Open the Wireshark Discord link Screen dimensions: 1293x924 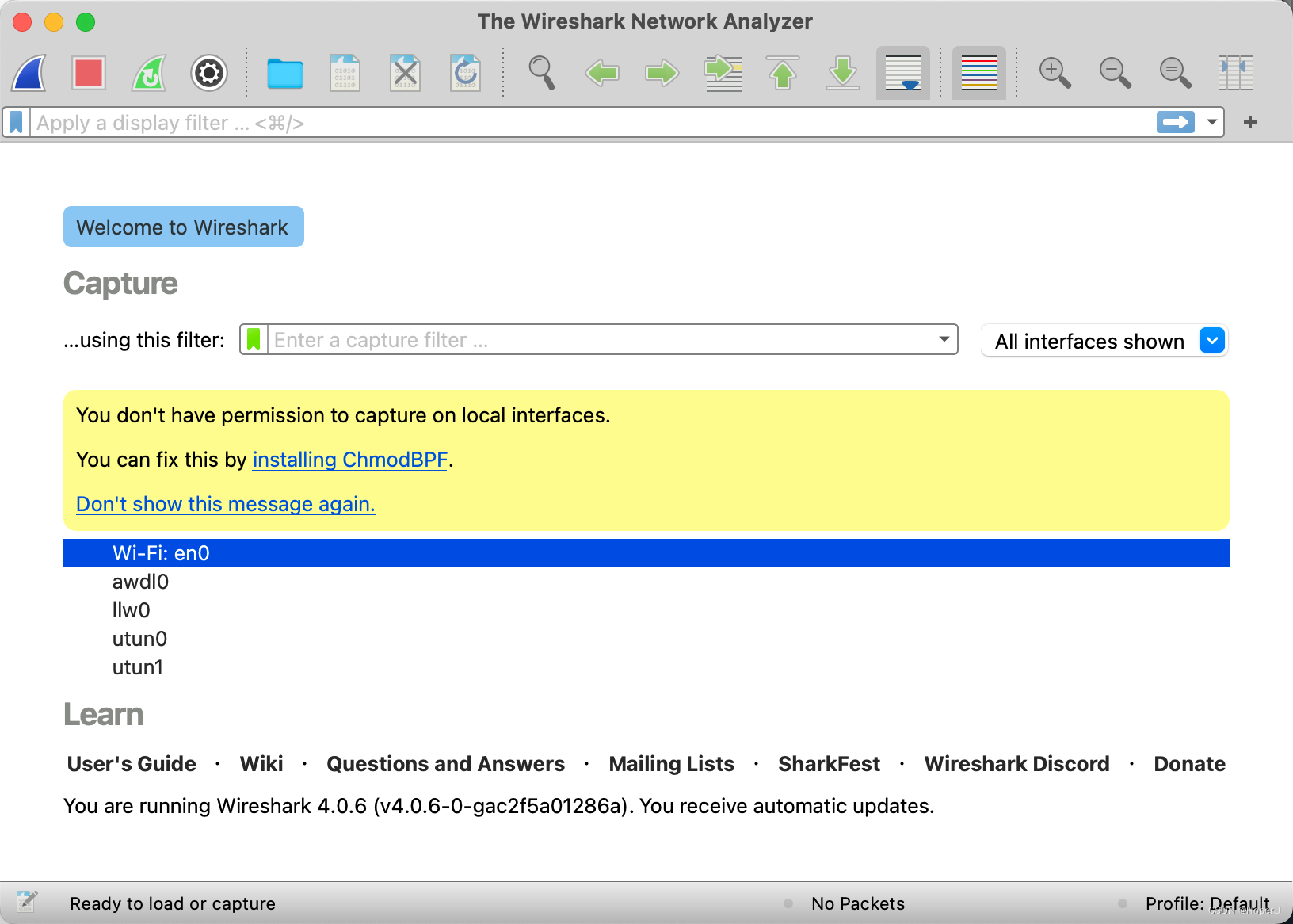1016,764
